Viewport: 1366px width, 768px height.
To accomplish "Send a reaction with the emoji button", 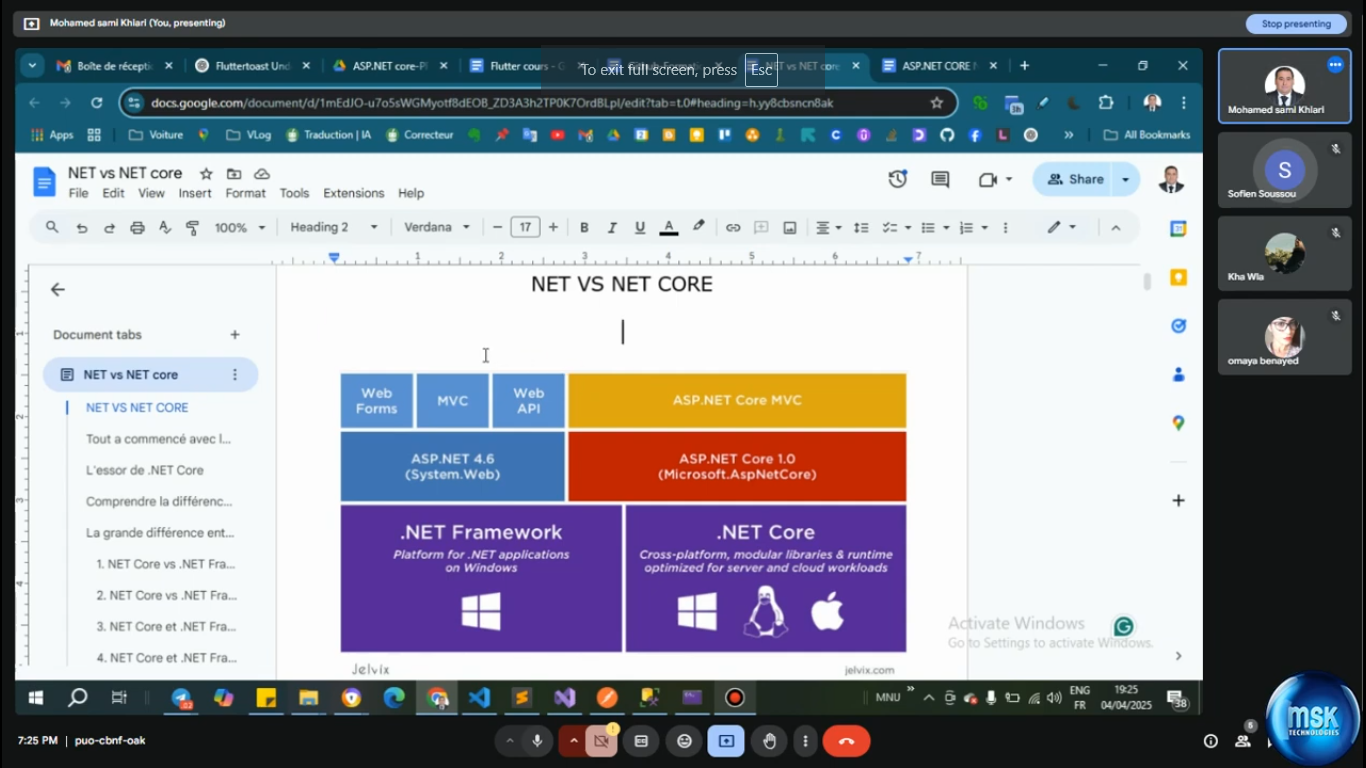I will pyautogui.click(x=685, y=741).
